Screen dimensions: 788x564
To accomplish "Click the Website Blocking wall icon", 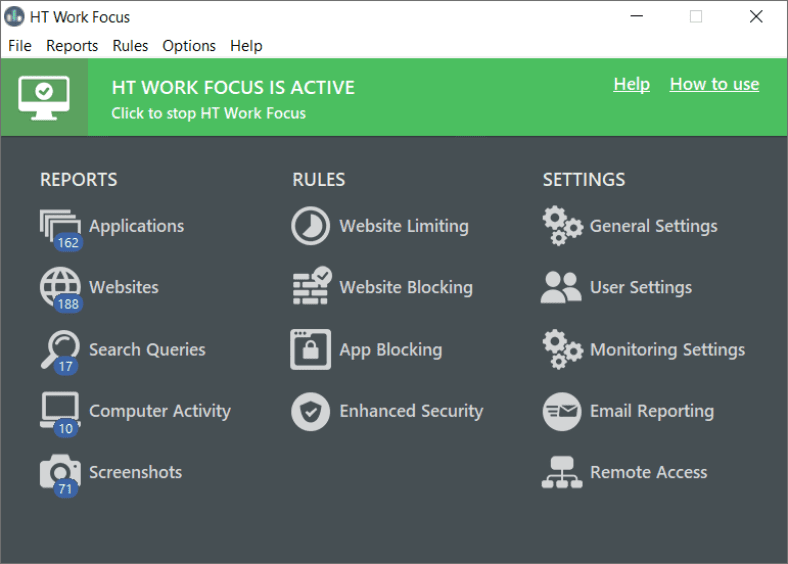I will [x=312, y=286].
